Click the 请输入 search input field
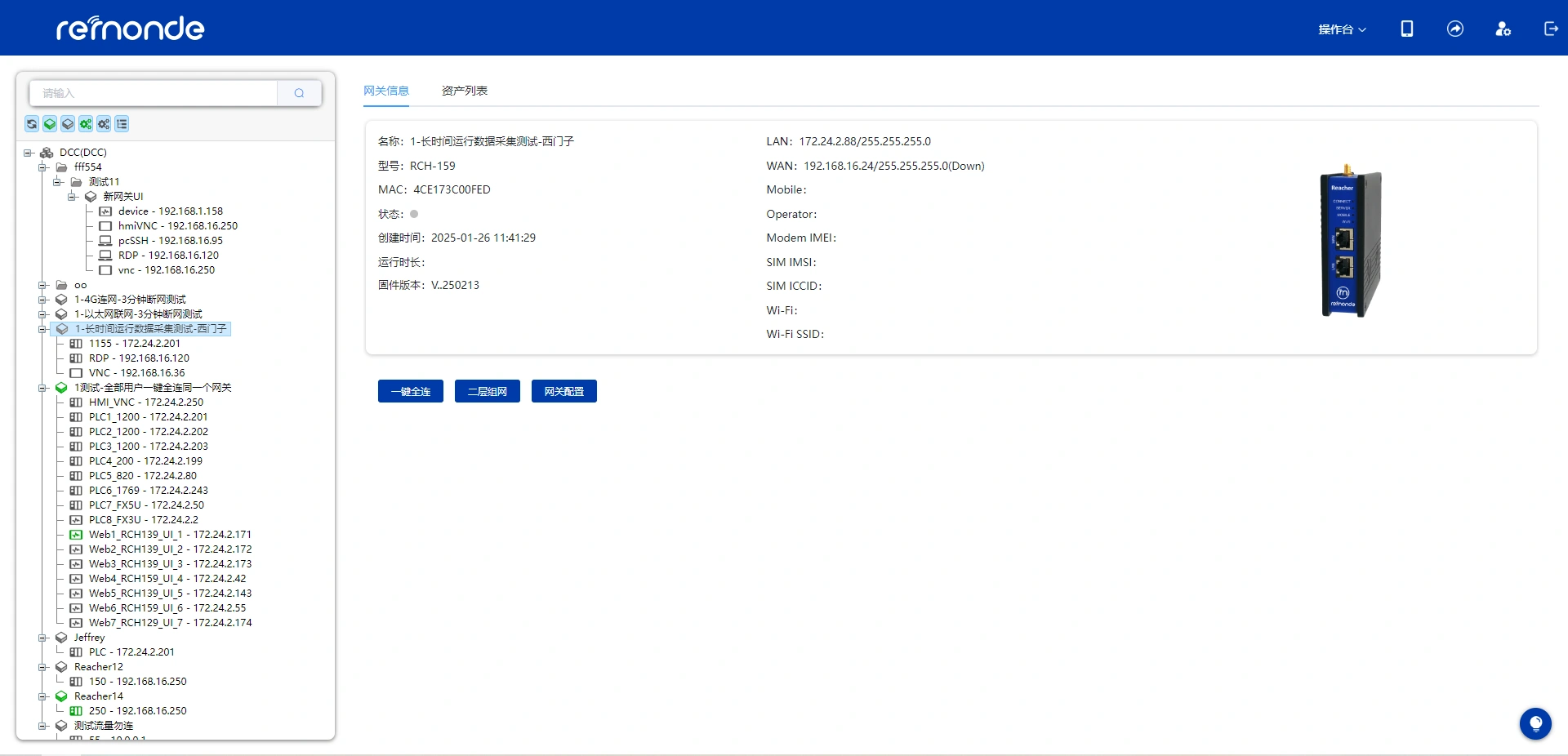Screen dimensions: 1568x756 (154, 93)
